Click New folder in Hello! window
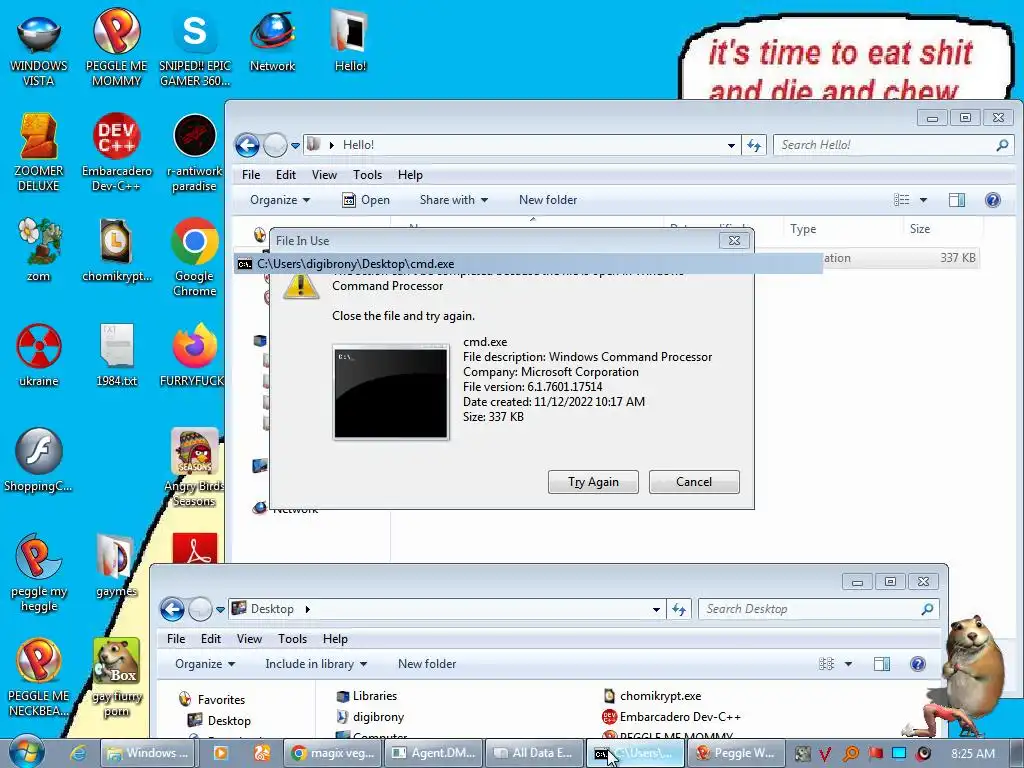 548,200
